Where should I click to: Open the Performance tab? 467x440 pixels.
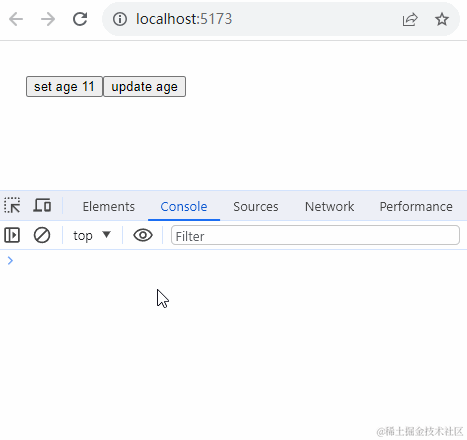click(416, 207)
